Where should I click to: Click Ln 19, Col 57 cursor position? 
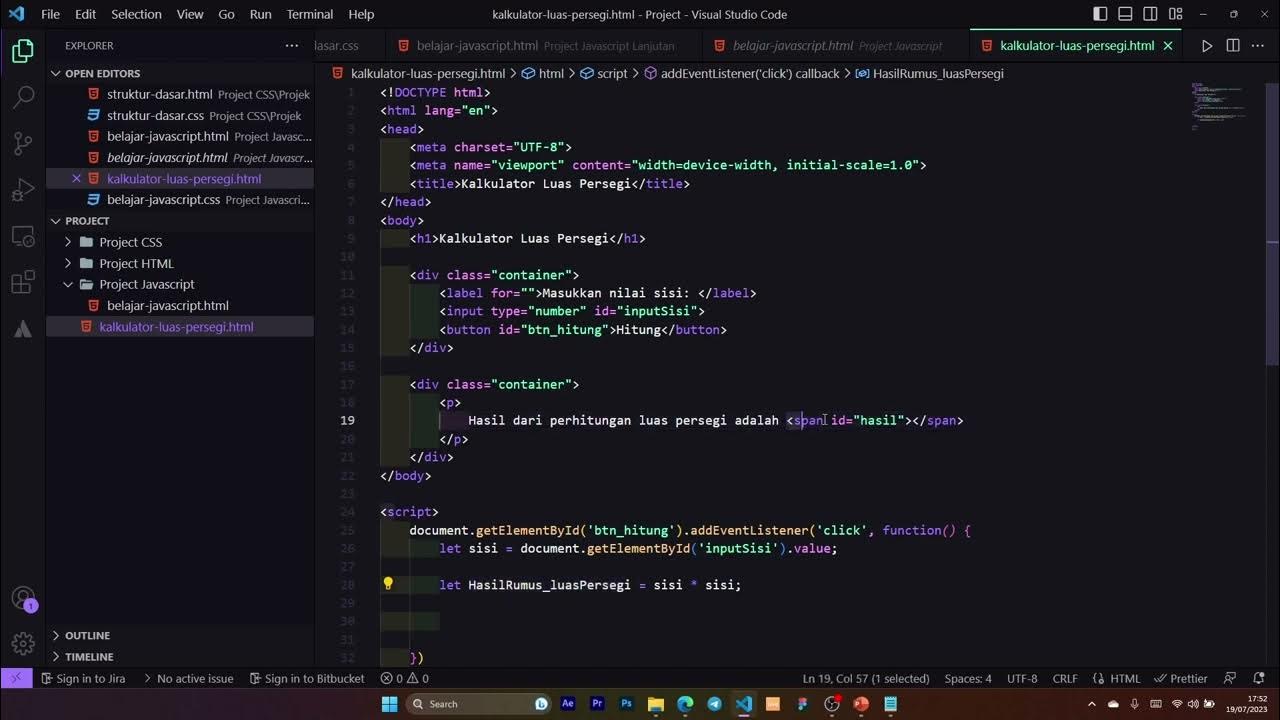pyautogui.click(x=865, y=678)
